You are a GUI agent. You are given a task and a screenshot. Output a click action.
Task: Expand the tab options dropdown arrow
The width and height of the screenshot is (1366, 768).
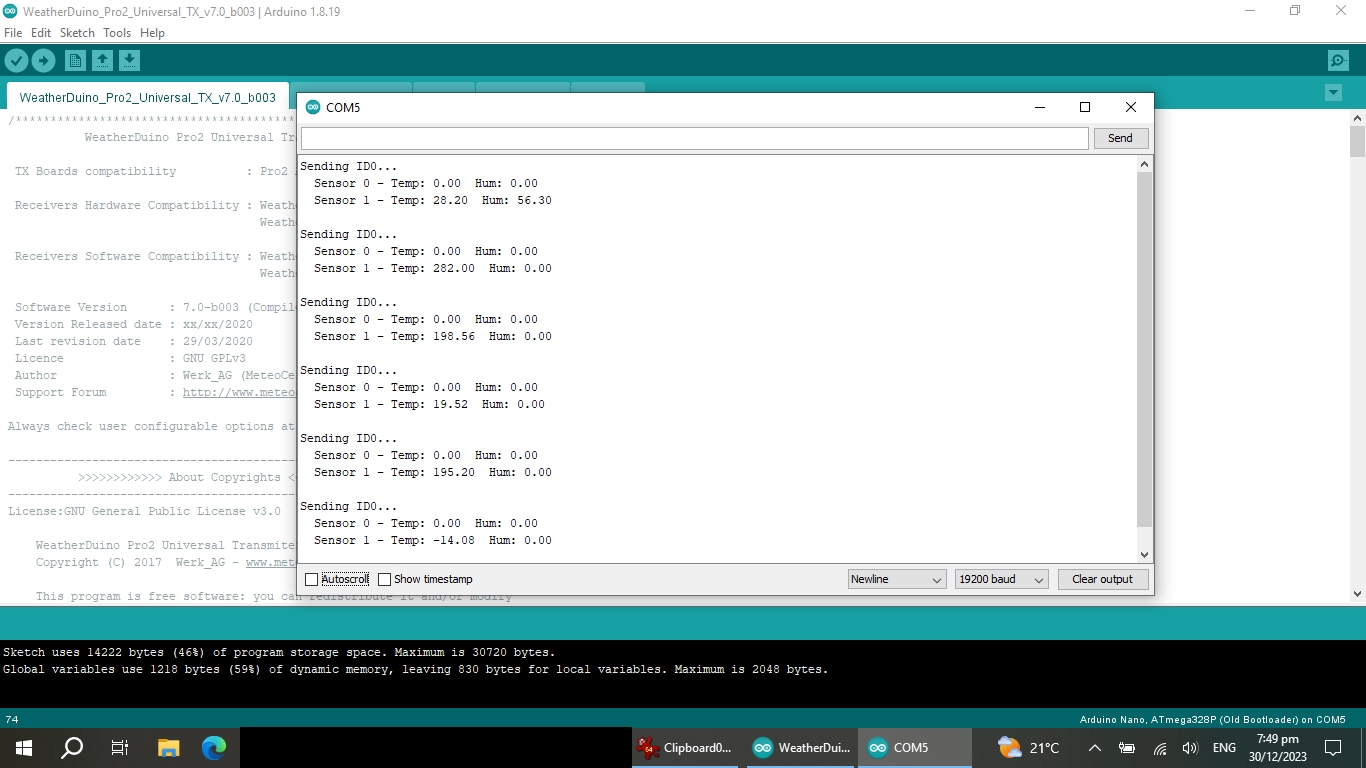(1332, 93)
